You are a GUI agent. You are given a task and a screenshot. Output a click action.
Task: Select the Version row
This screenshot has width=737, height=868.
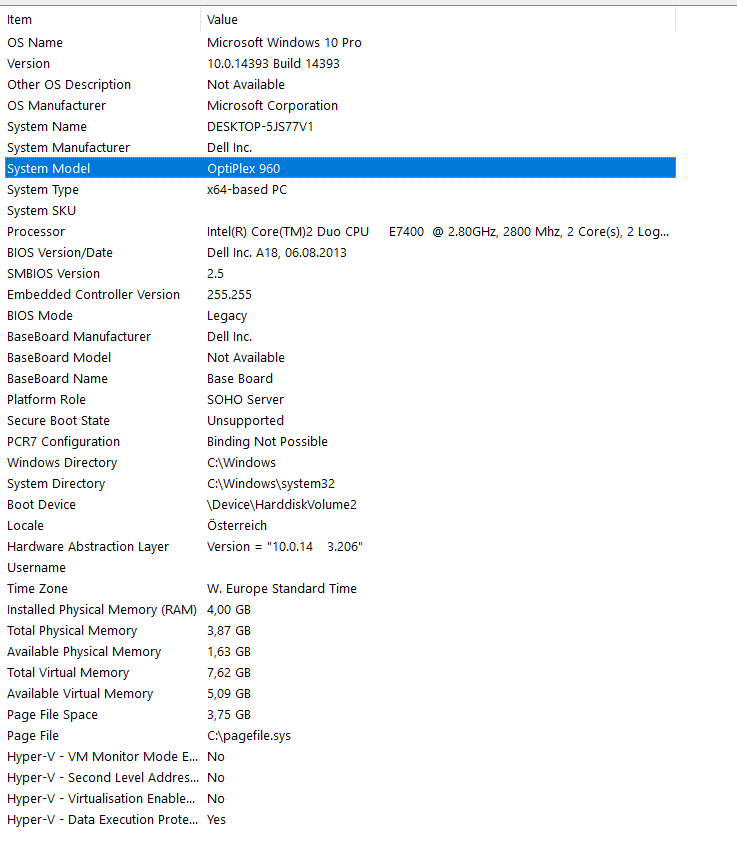coord(340,64)
